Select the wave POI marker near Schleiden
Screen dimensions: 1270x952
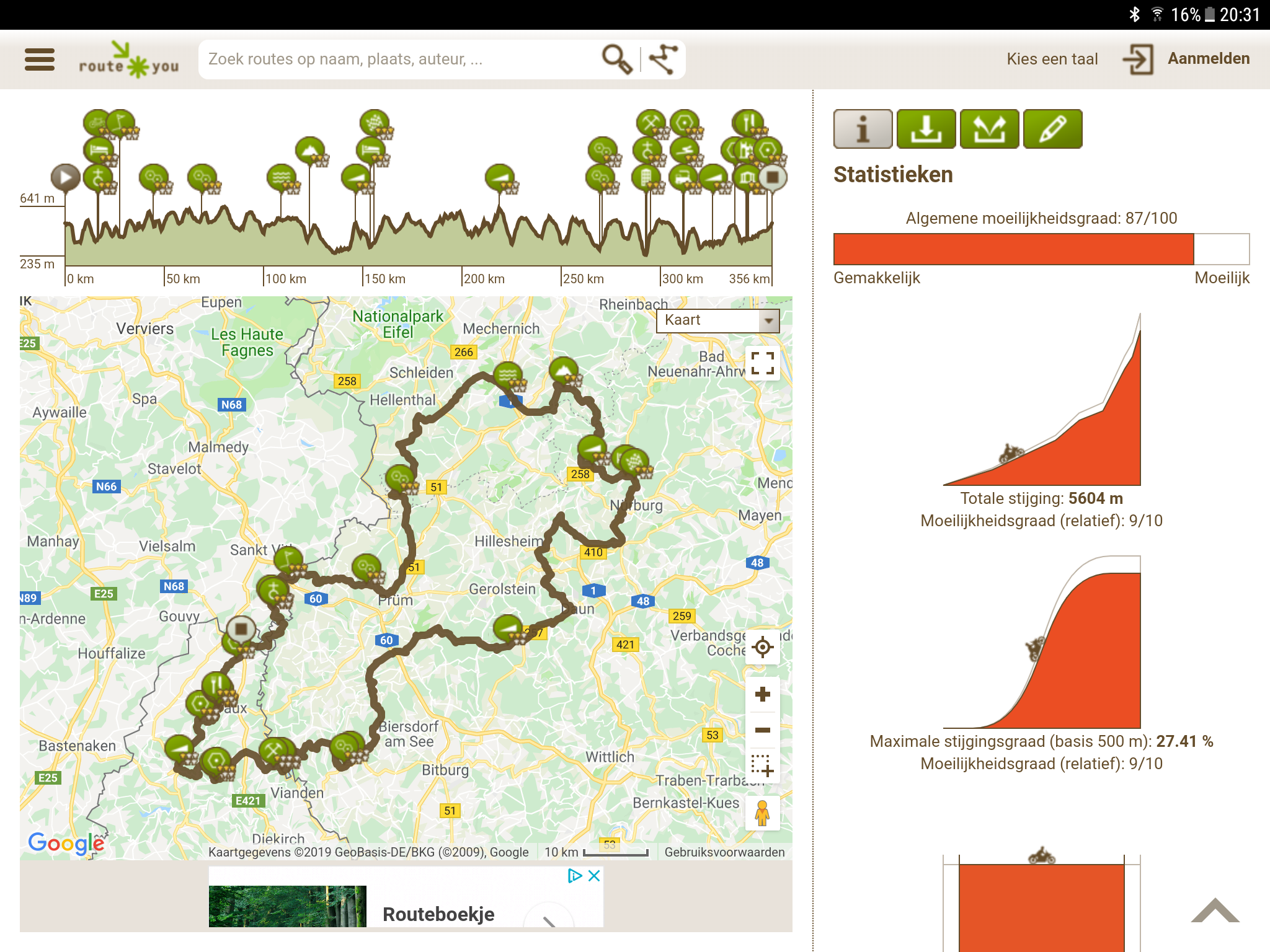(508, 376)
